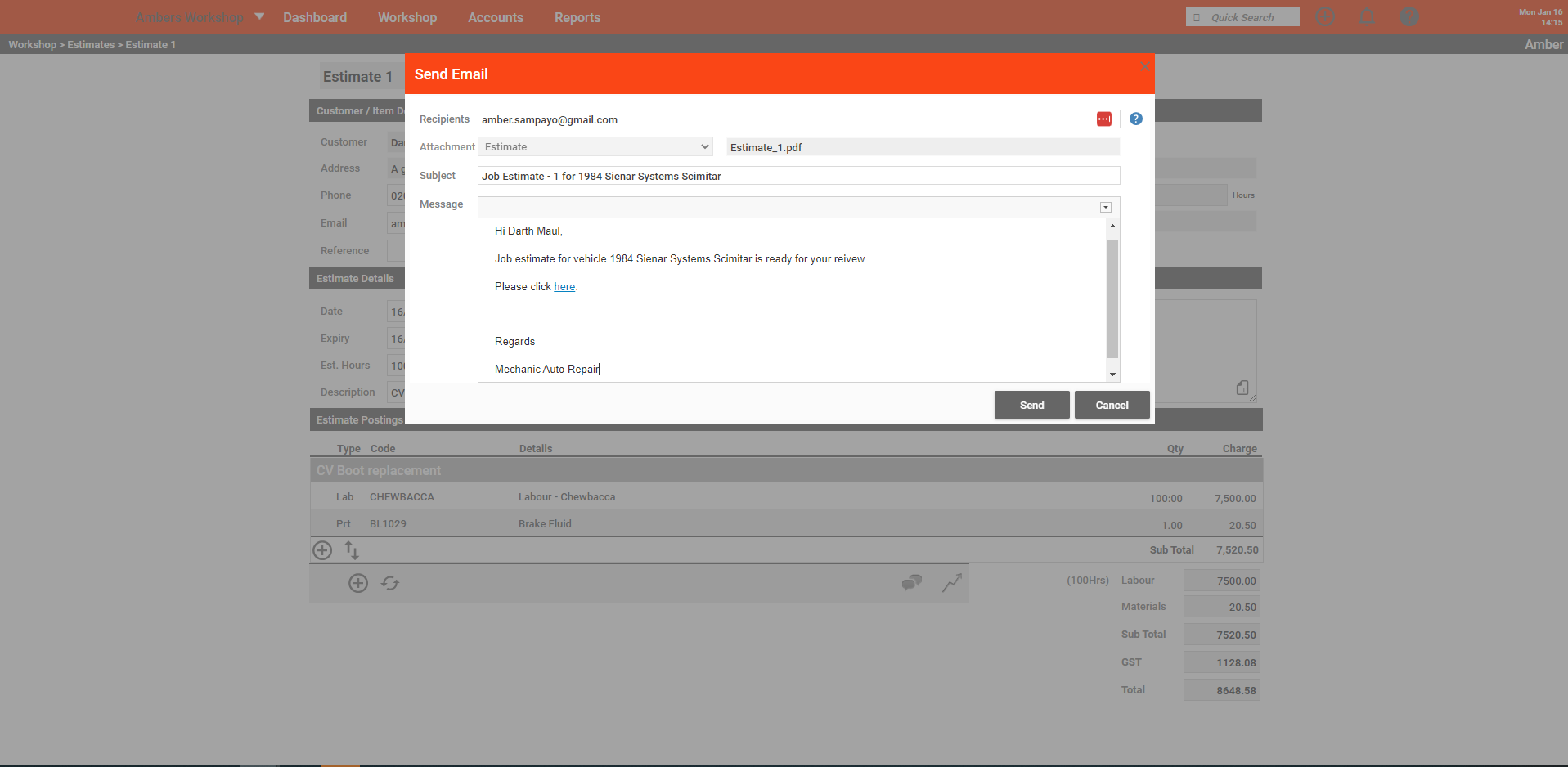Click the blue help question mark beside Recipients
The image size is (1568, 767).
point(1135,119)
